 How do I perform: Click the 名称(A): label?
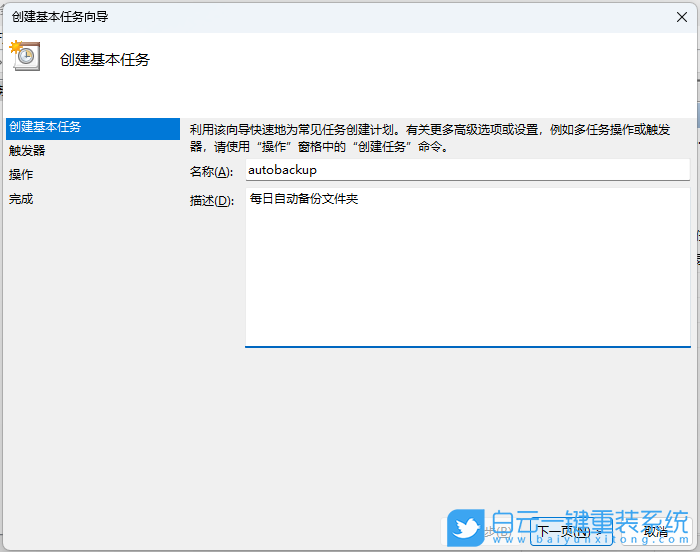[211, 171]
